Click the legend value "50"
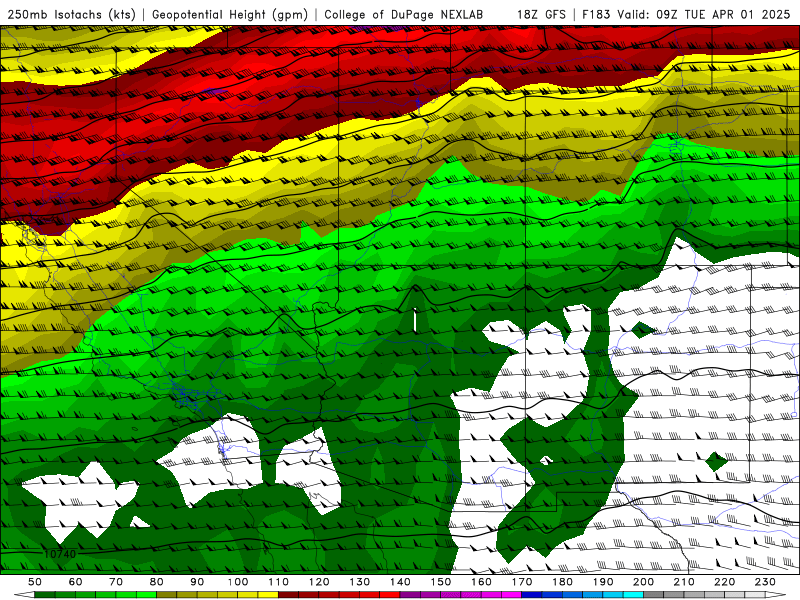Viewport: 800px width, 600px height. (x=35, y=582)
